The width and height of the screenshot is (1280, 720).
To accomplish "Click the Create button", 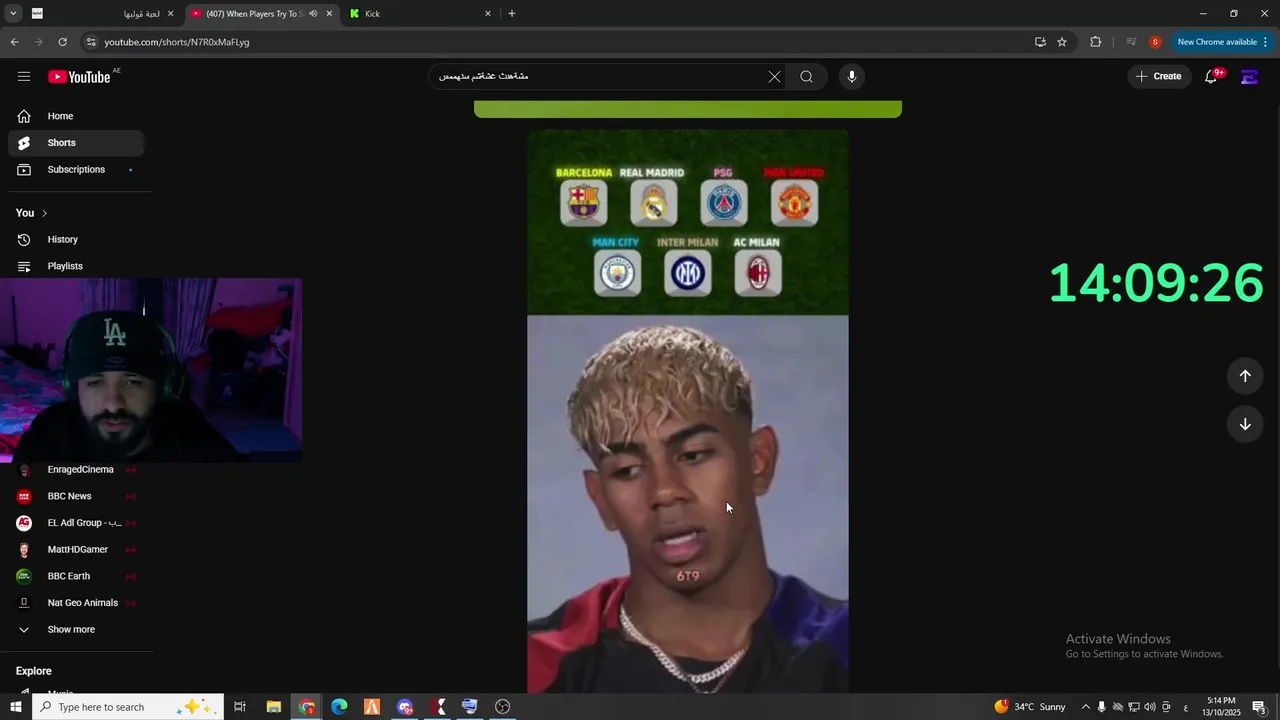I will click(x=1158, y=77).
